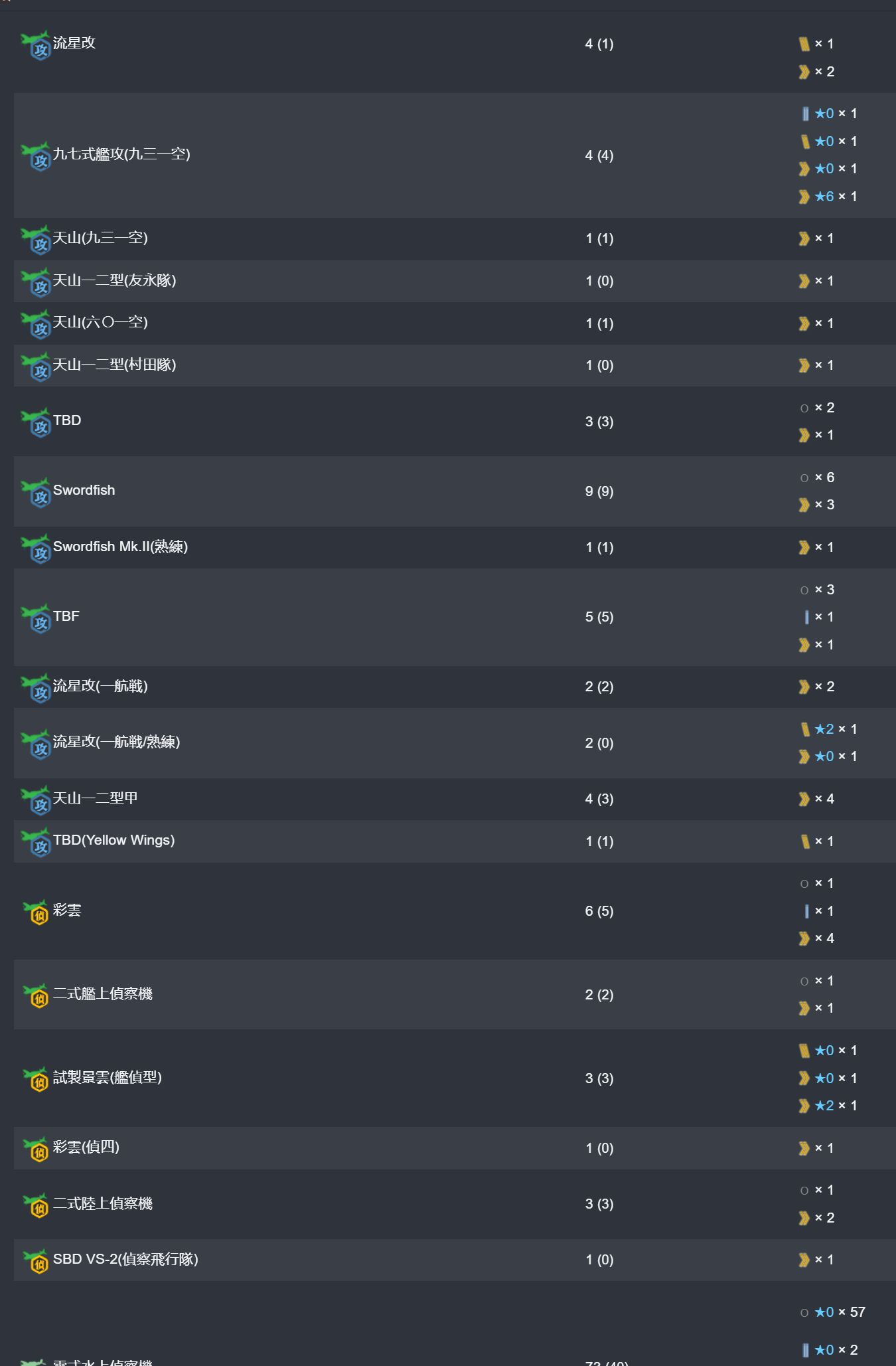Click the recon icon beside SBD VS-2(偵察飛行隊)
This screenshot has height=1366, width=896.
click(36, 1261)
